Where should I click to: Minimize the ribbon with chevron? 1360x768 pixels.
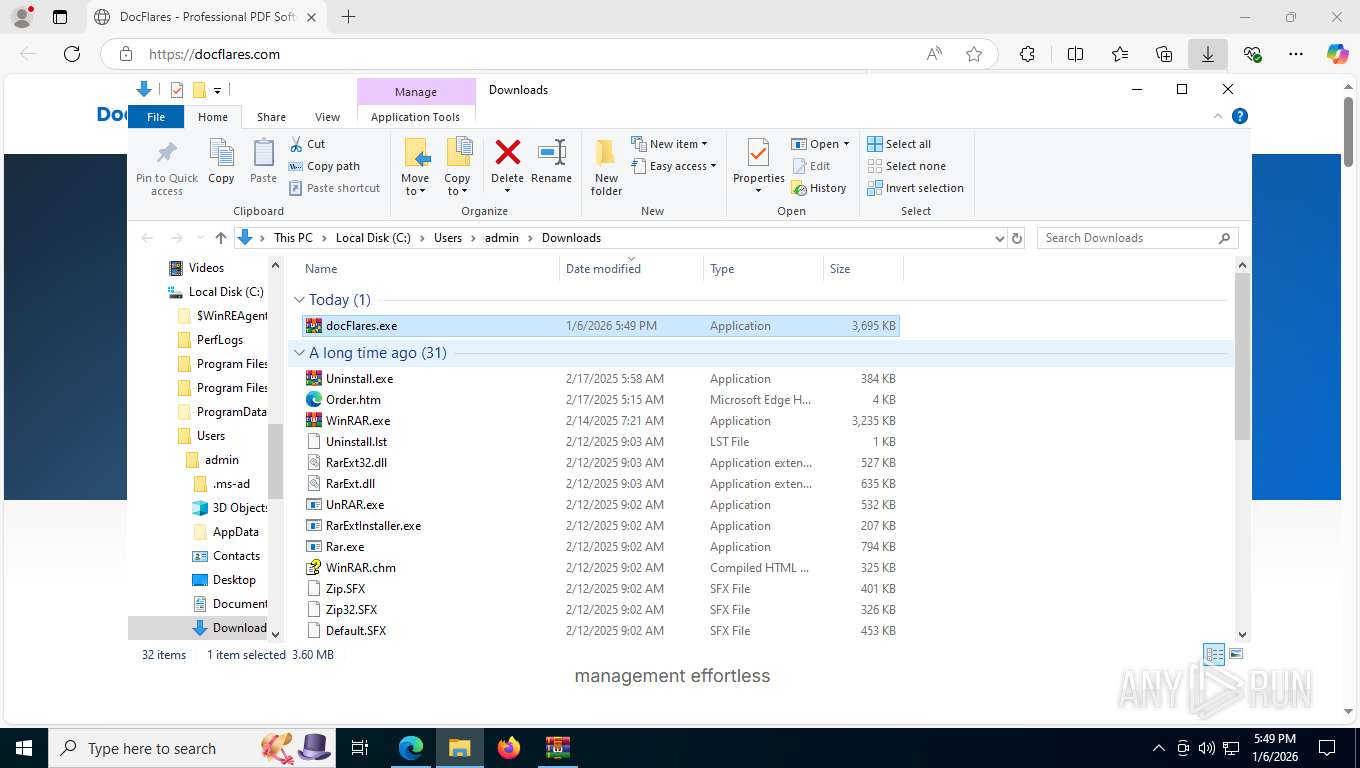(x=1218, y=116)
